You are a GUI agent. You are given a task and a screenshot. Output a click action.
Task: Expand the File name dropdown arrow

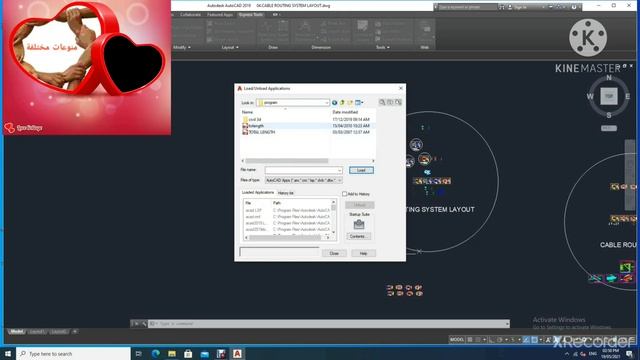tap(340, 170)
